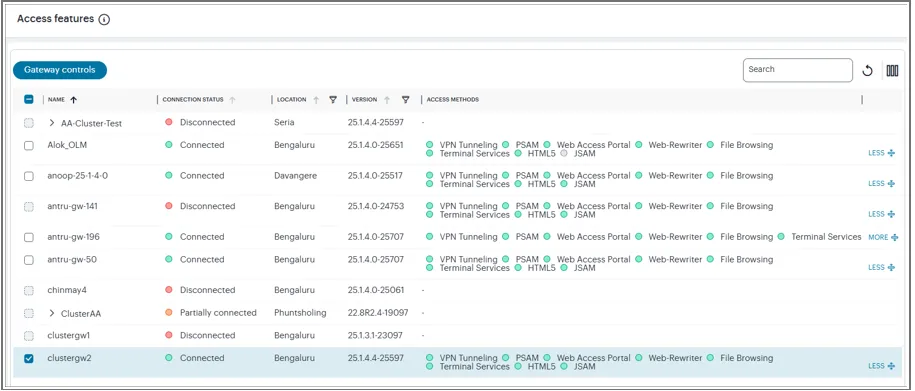Screen dimensions: 915x391
Task: Click the green status dot for clustergw2
Action: click(x=169, y=358)
